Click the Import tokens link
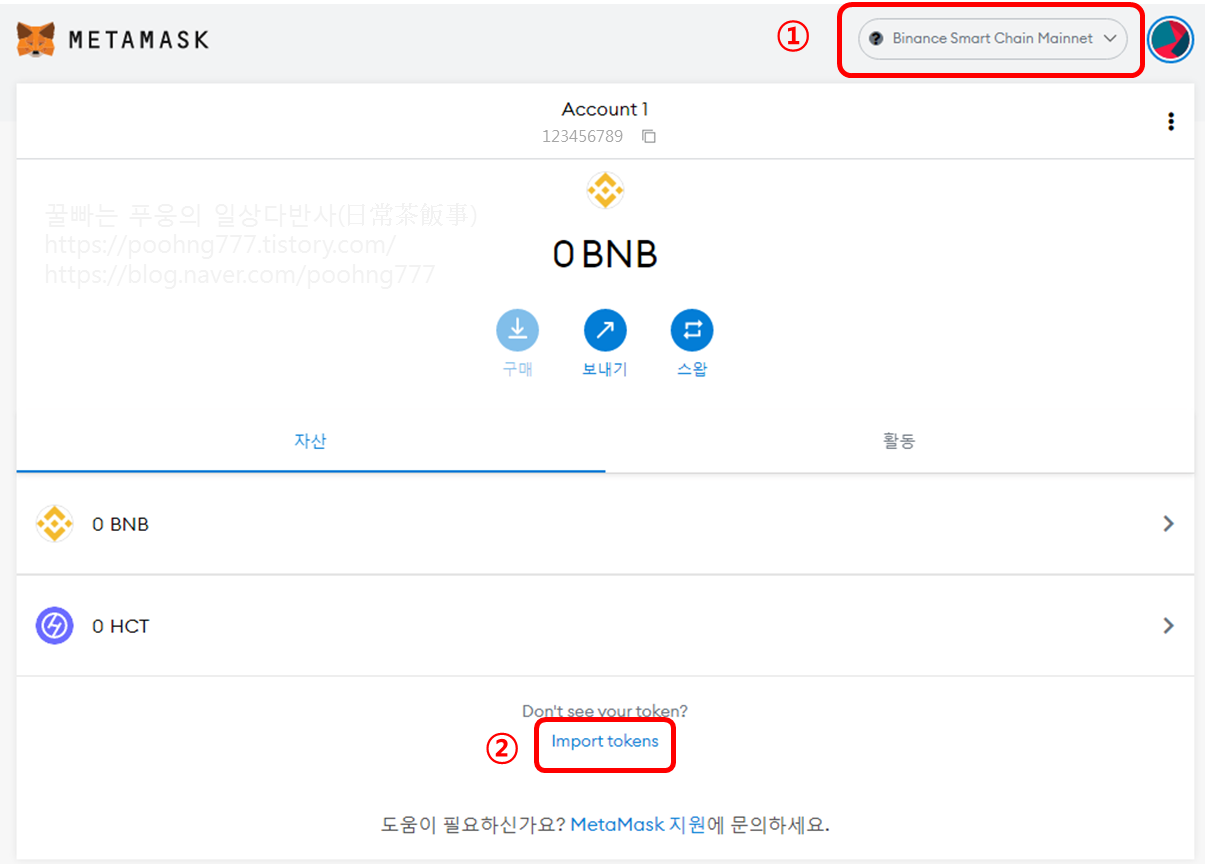The height and width of the screenshot is (864, 1205). tap(605, 741)
